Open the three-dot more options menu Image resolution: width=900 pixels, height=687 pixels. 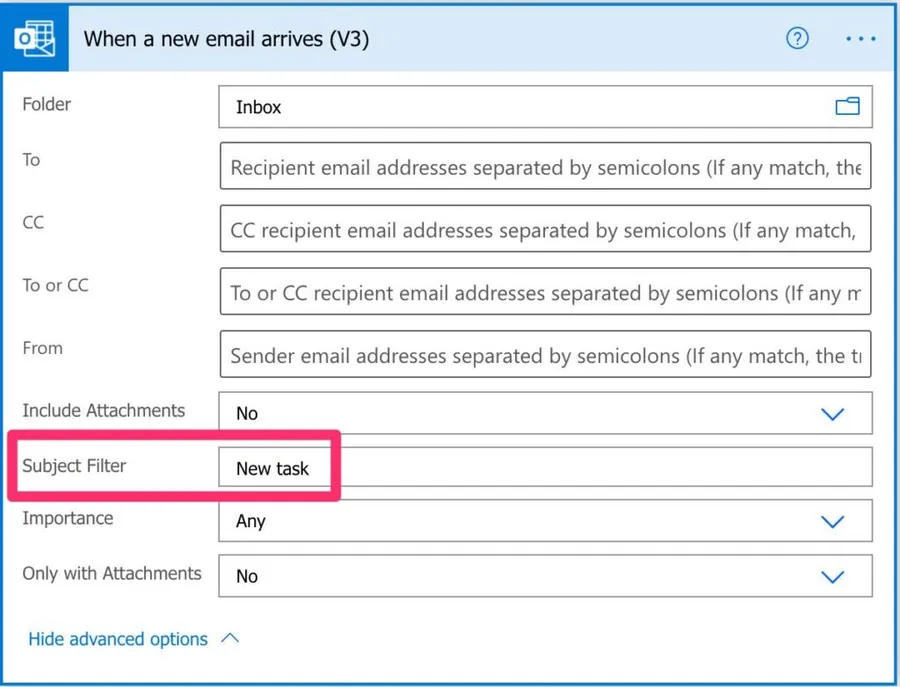tap(860, 39)
